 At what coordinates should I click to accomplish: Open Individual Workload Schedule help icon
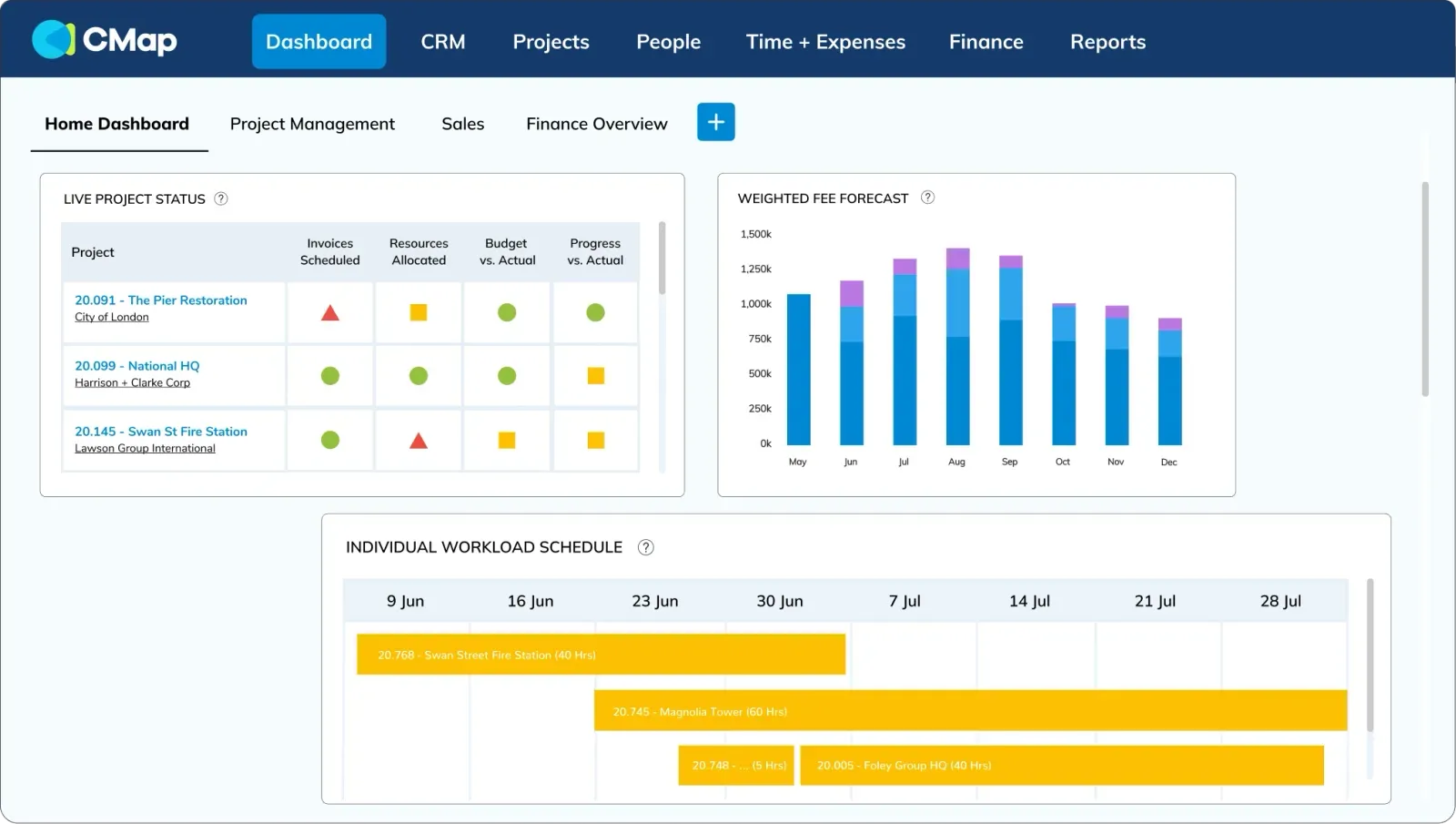coord(645,547)
